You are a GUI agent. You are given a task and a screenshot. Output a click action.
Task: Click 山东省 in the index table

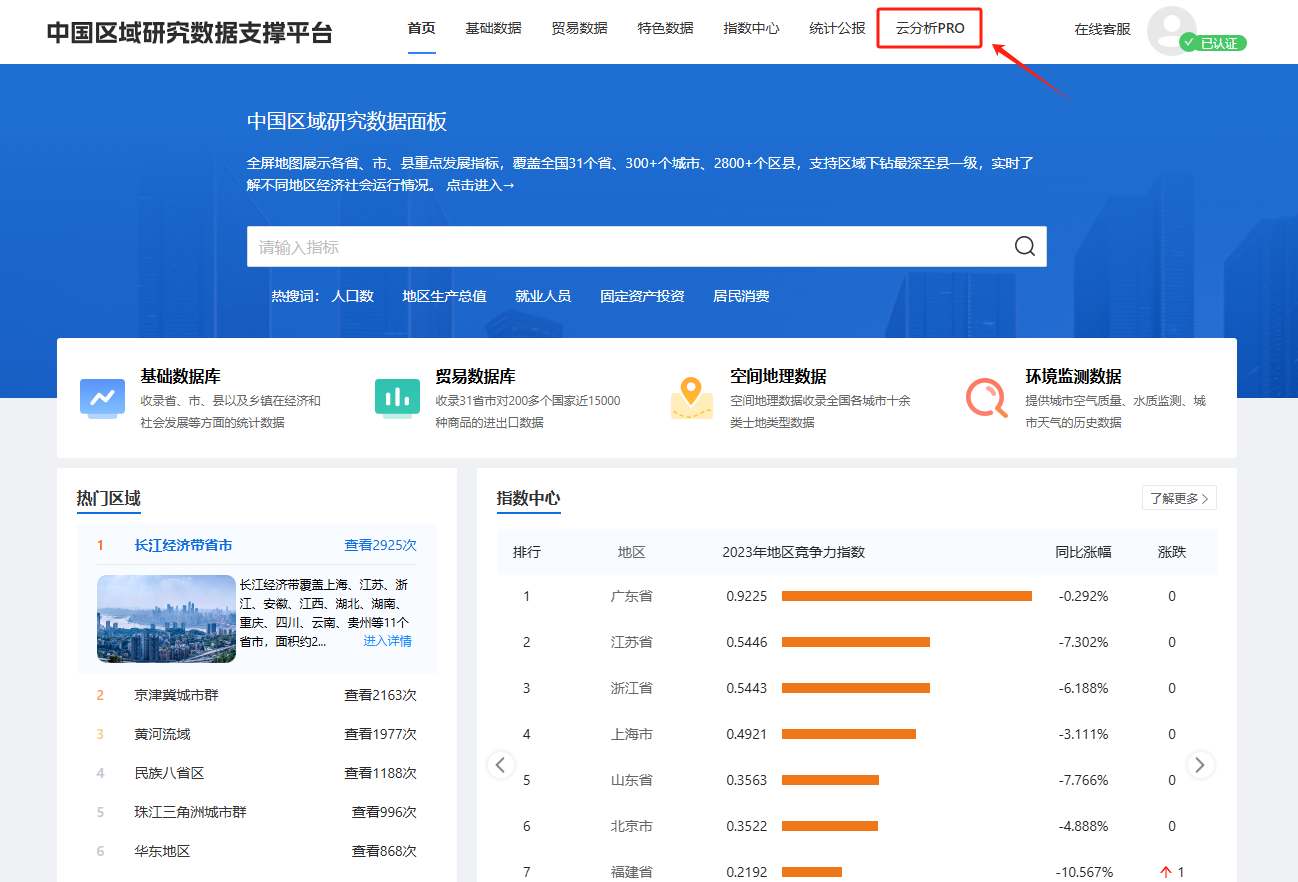(x=631, y=780)
